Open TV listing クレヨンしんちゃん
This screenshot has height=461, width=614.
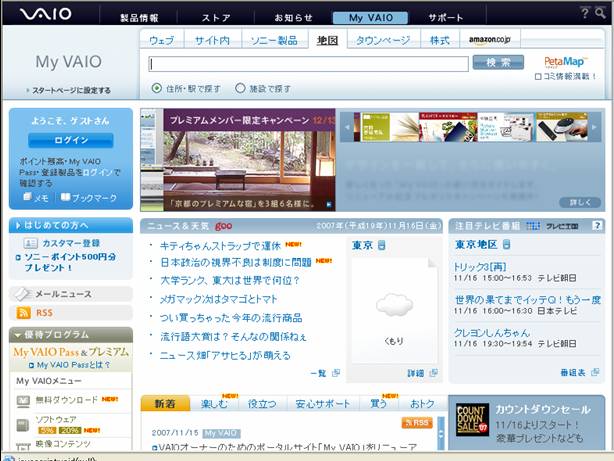(492, 333)
